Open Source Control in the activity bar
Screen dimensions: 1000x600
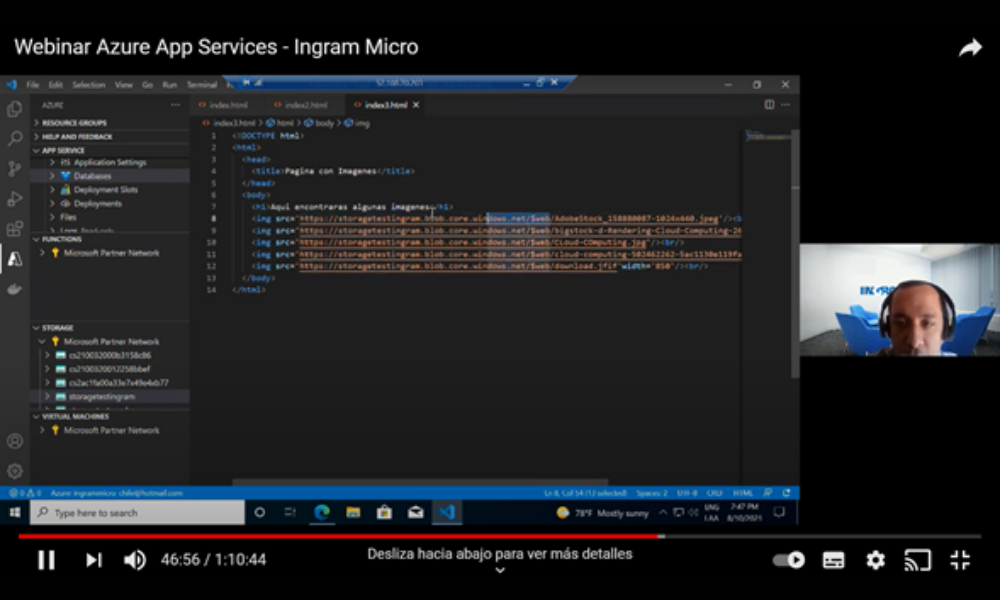(15, 169)
